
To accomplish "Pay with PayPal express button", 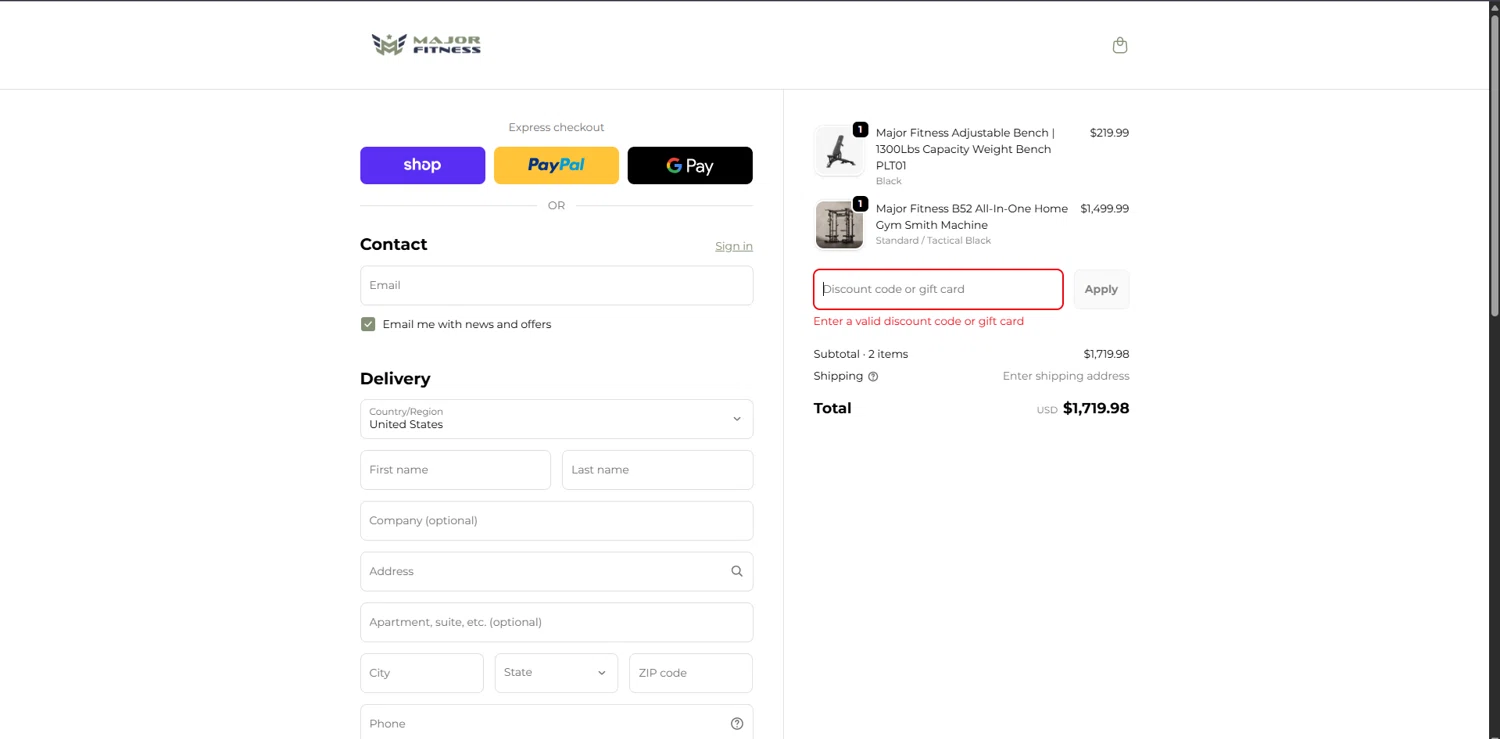I will (x=556, y=165).
